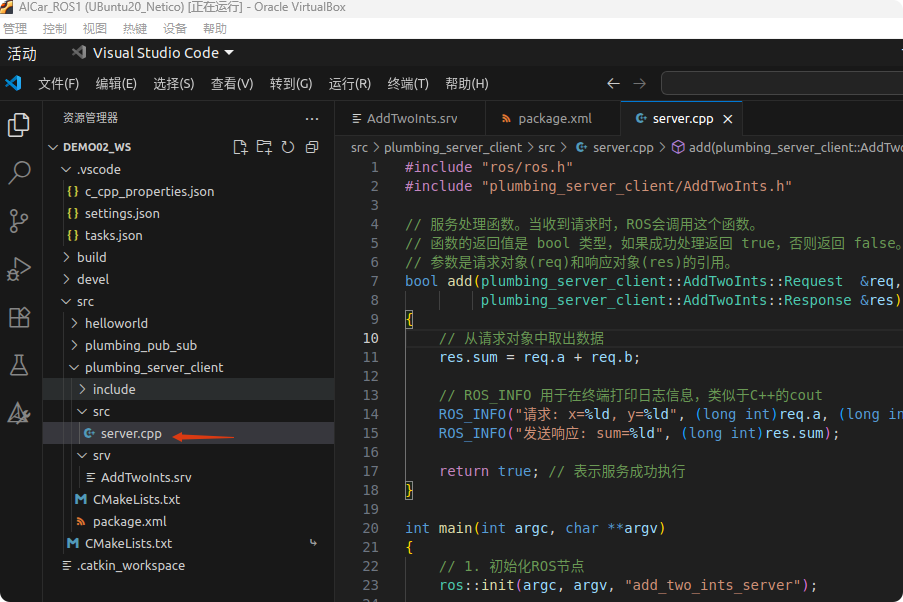Click the New Folder icon in explorer
This screenshot has width=903, height=602.
pyautogui.click(x=264, y=147)
